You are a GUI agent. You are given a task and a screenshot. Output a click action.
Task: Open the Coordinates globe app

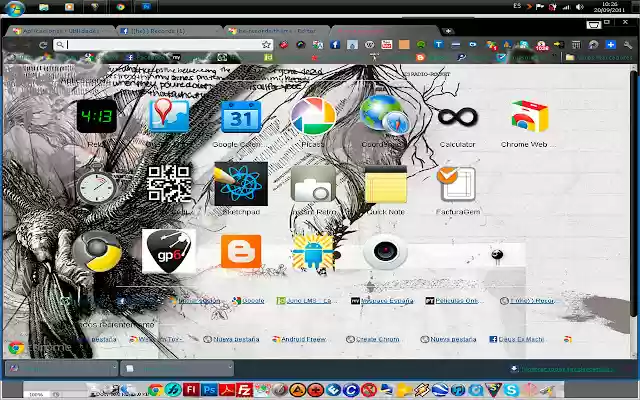[385, 115]
